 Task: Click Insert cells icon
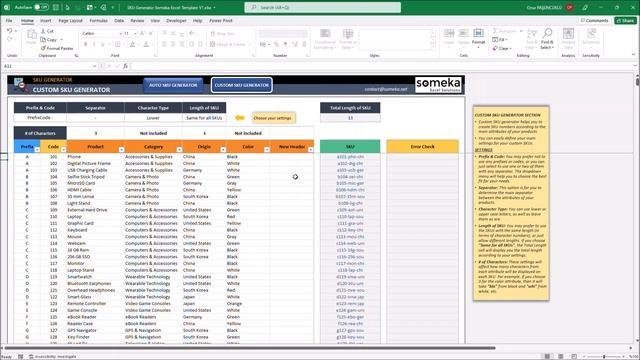coord(449,33)
